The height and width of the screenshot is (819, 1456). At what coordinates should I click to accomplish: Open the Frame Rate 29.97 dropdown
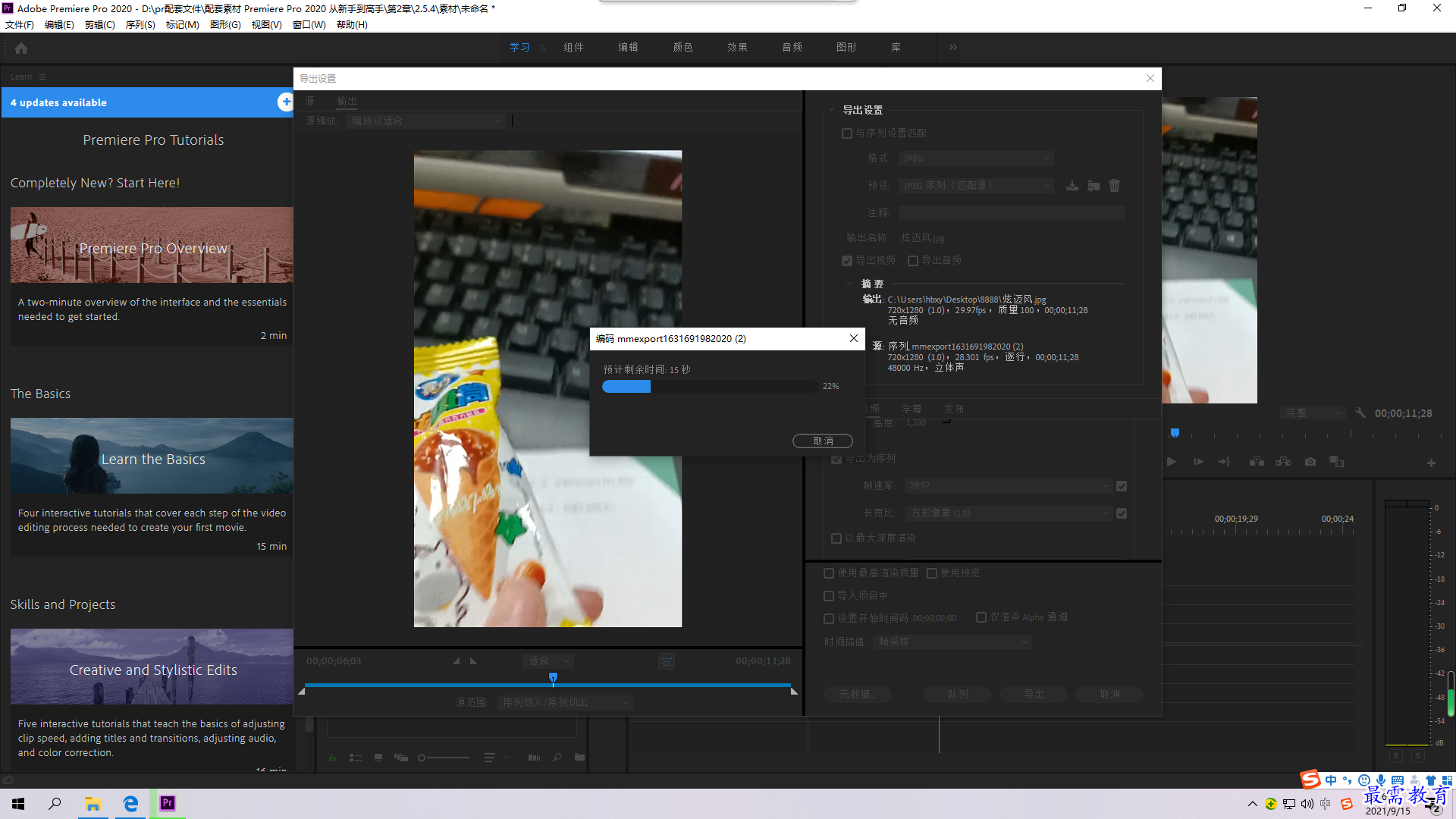click(1009, 486)
